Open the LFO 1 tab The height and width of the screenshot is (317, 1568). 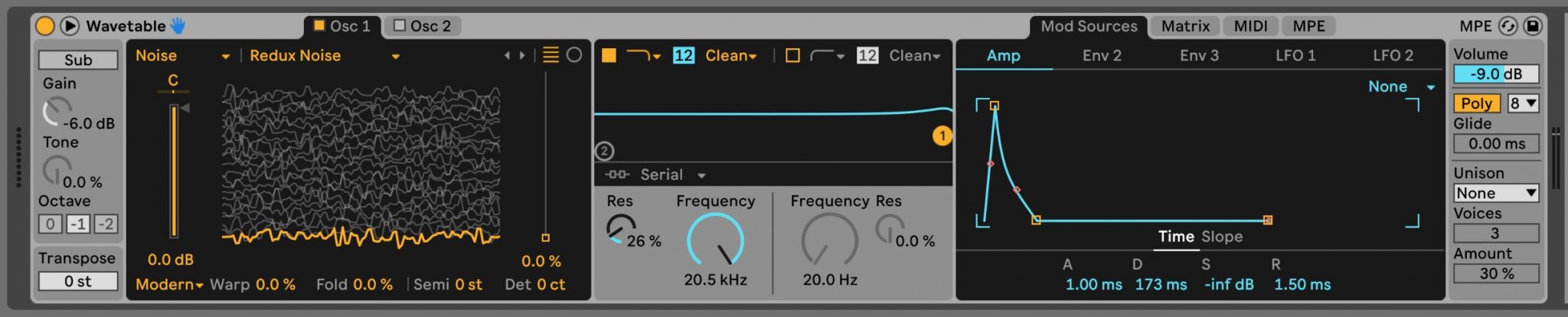tap(1295, 55)
